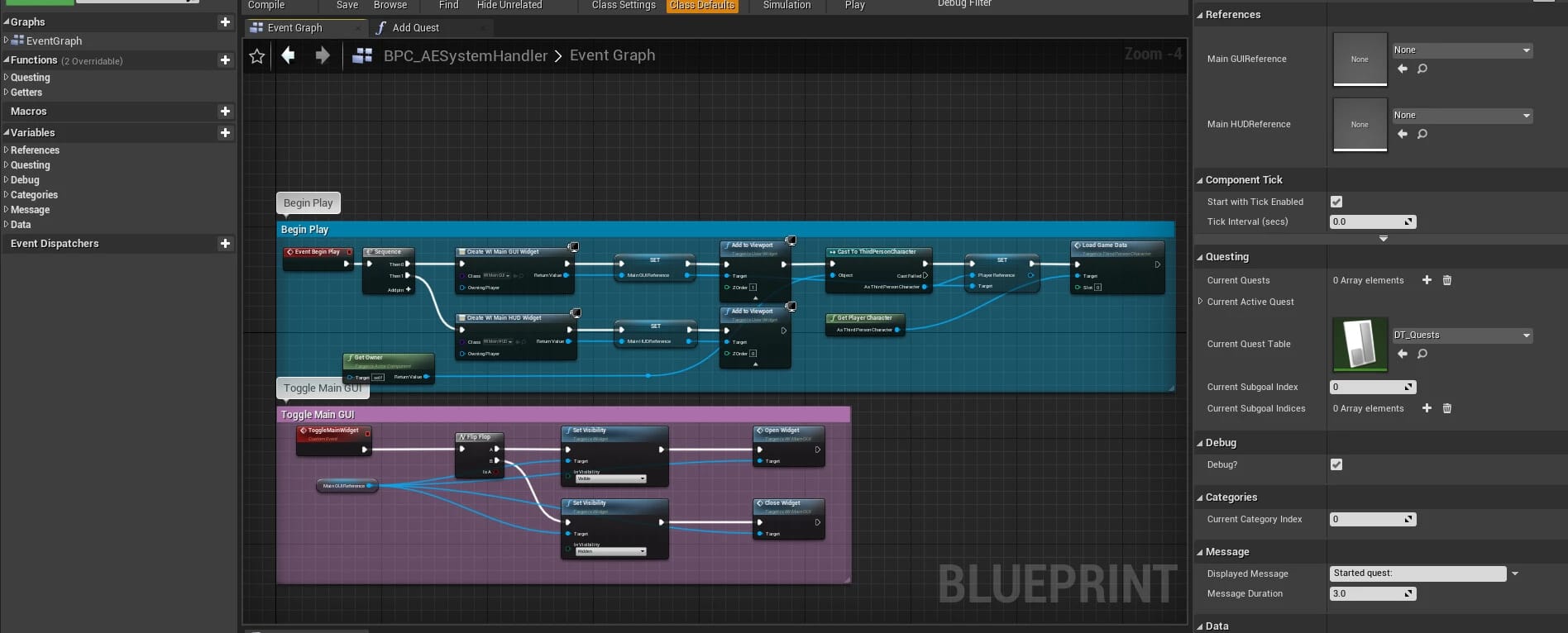Empty the Current Quests array with trash
The width and height of the screenshot is (1568, 633).
pyautogui.click(x=1447, y=280)
